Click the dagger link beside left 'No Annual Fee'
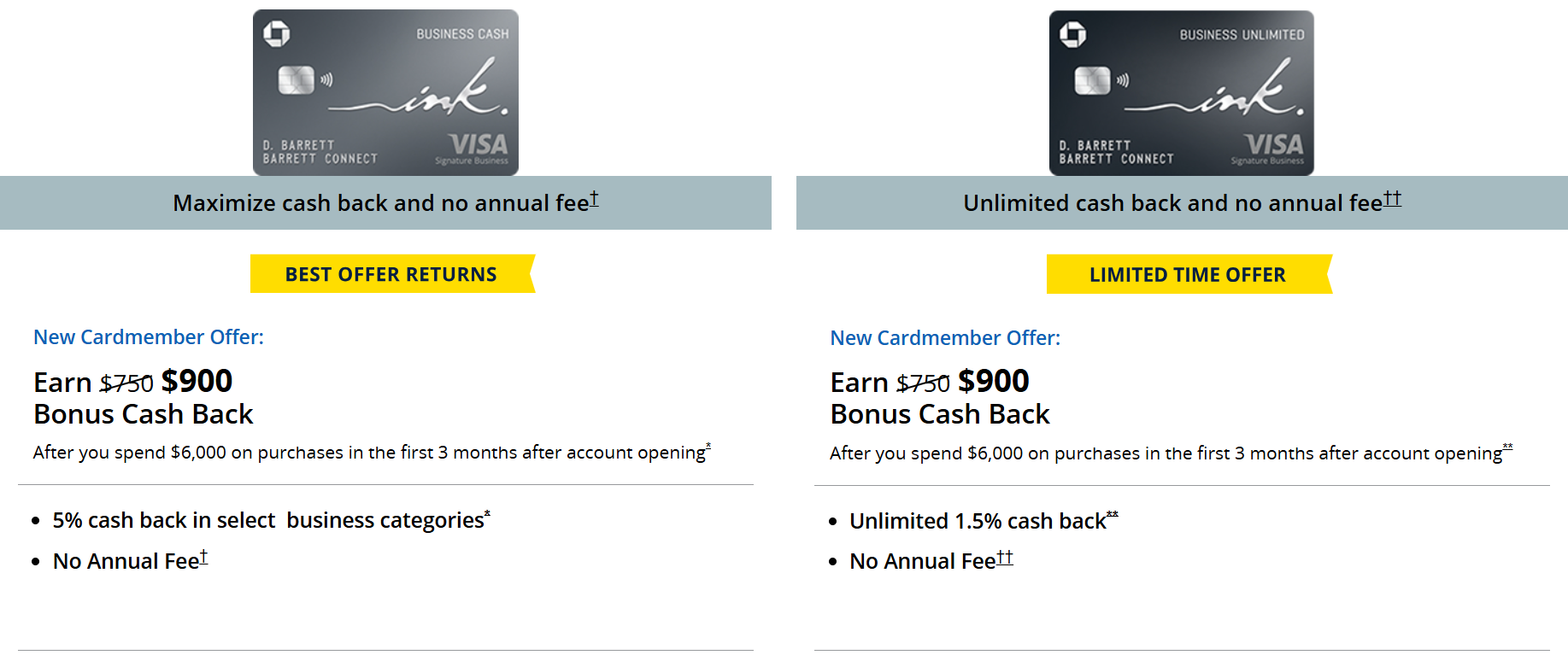The image size is (1568, 655). [203, 558]
